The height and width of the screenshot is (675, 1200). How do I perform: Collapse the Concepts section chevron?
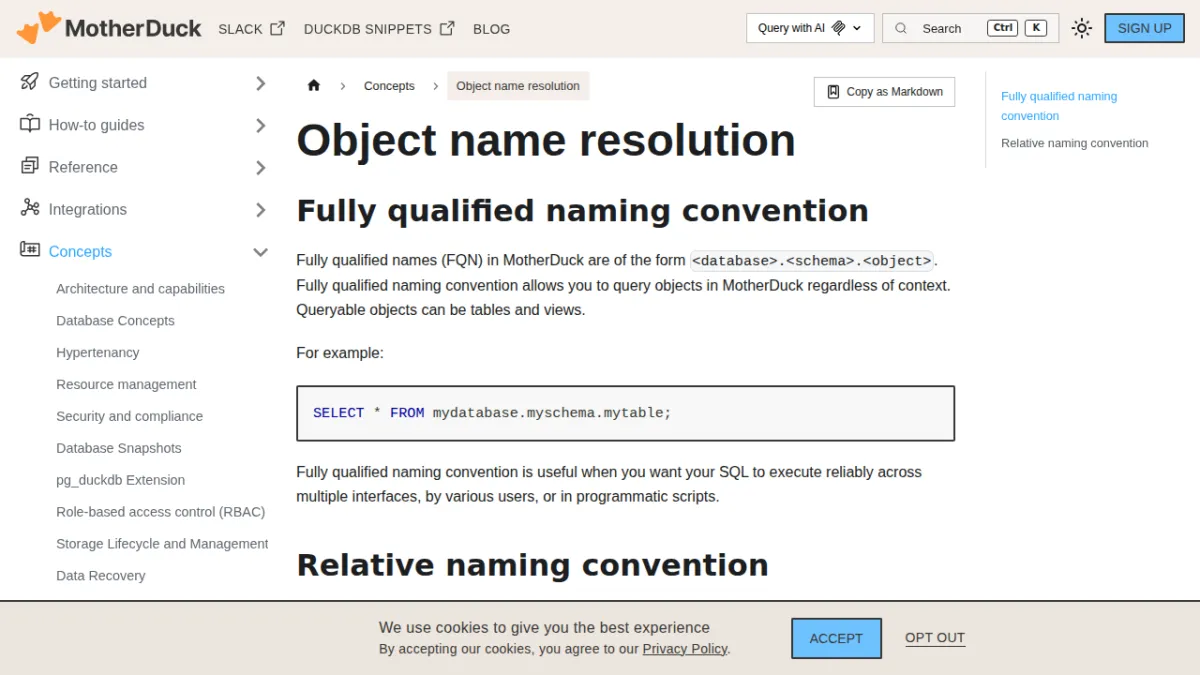click(x=261, y=252)
